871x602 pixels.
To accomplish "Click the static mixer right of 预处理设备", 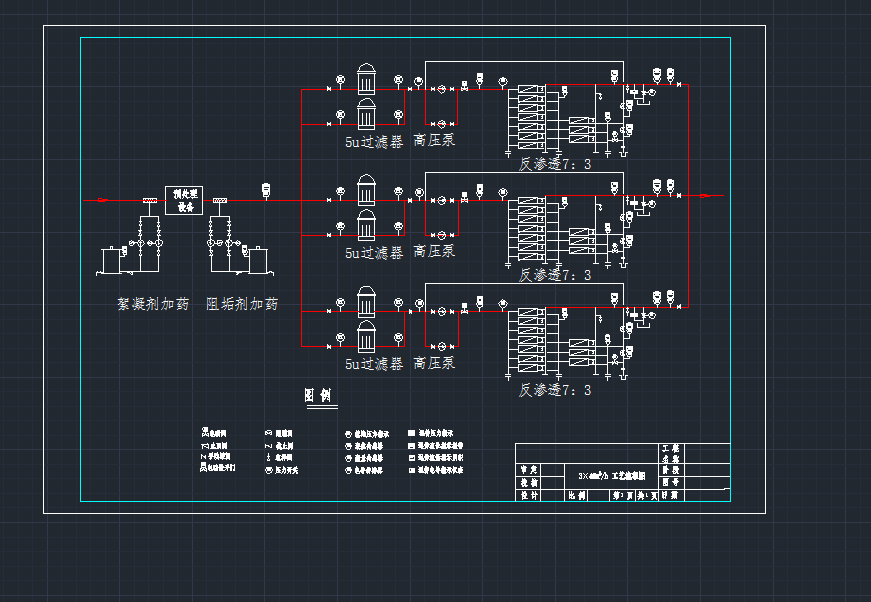I will pyautogui.click(x=219, y=200).
